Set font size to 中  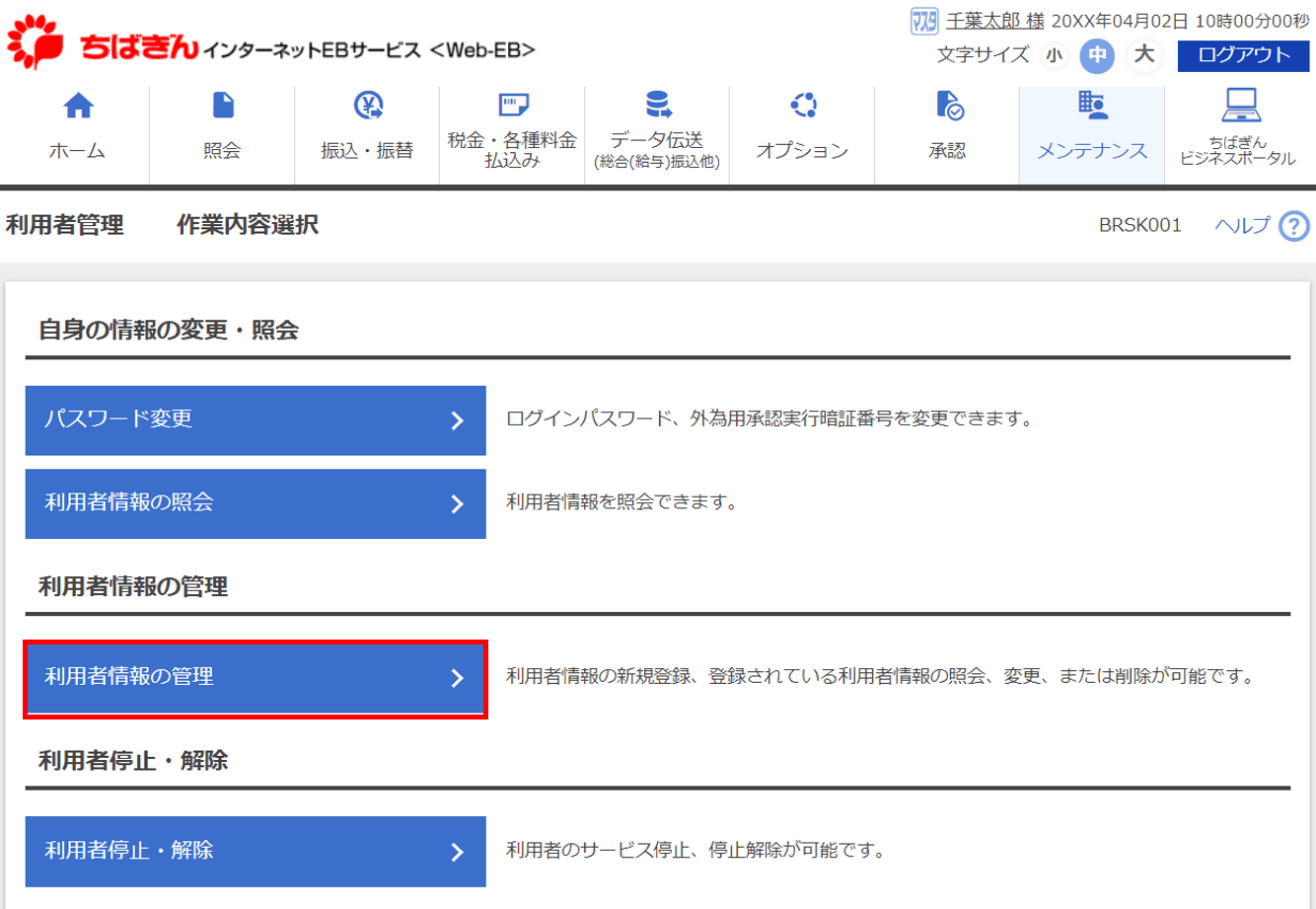click(x=1097, y=55)
